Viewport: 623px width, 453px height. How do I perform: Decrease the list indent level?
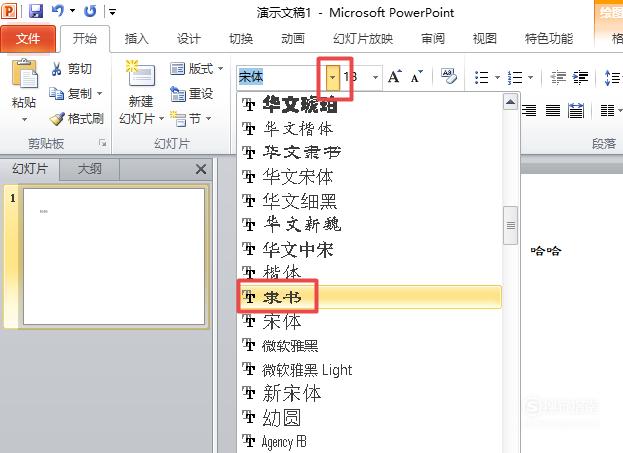tap(559, 77)
